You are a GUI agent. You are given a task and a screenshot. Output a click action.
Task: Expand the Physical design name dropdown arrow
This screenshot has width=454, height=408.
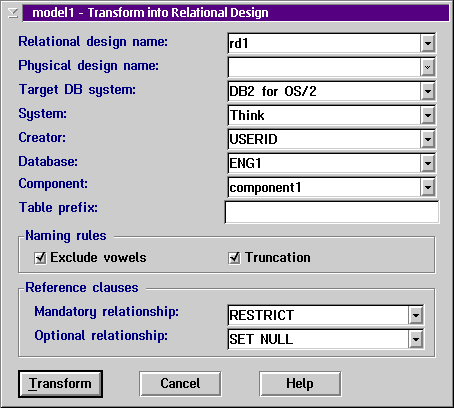point(428,67)
